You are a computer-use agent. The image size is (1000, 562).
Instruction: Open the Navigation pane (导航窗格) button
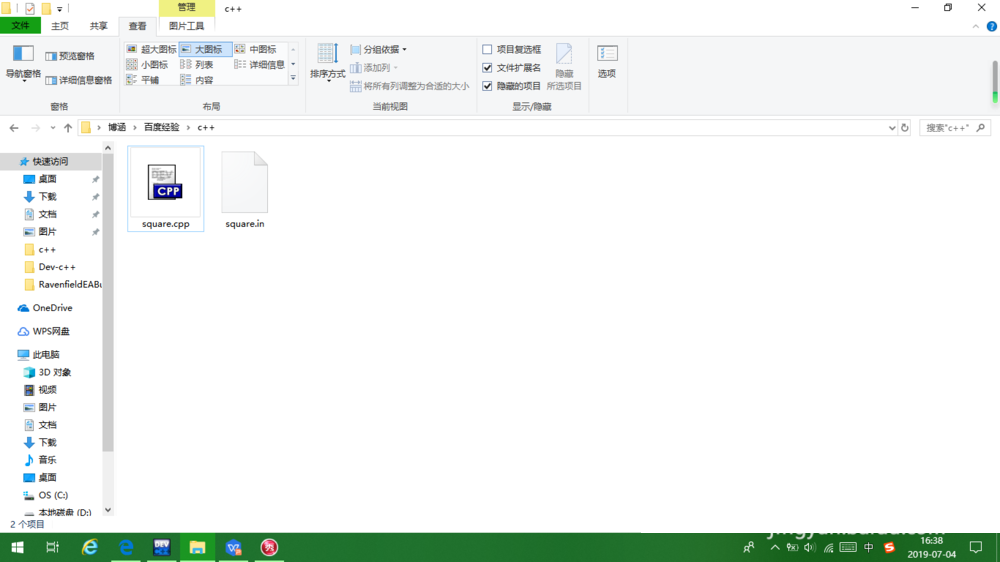click(23, 64)
